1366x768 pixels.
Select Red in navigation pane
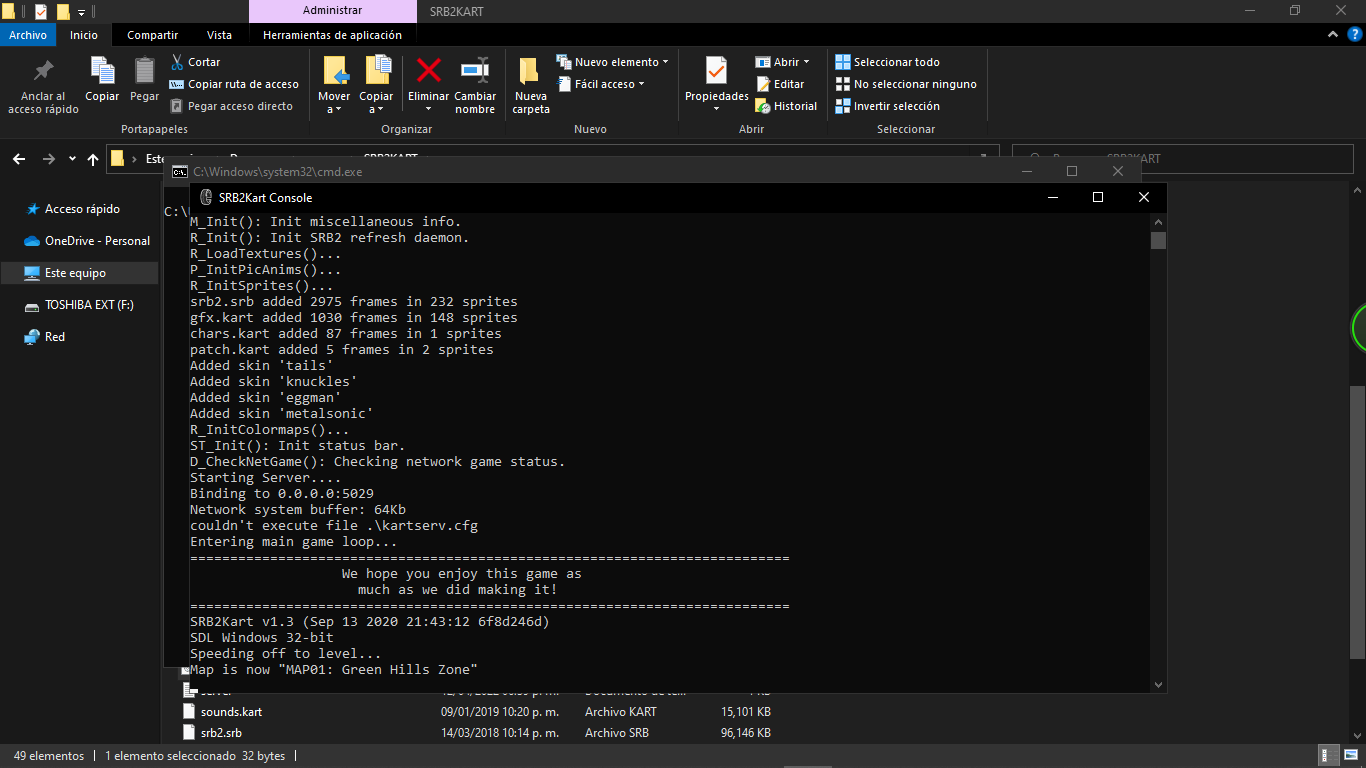[x=55, y=337]
